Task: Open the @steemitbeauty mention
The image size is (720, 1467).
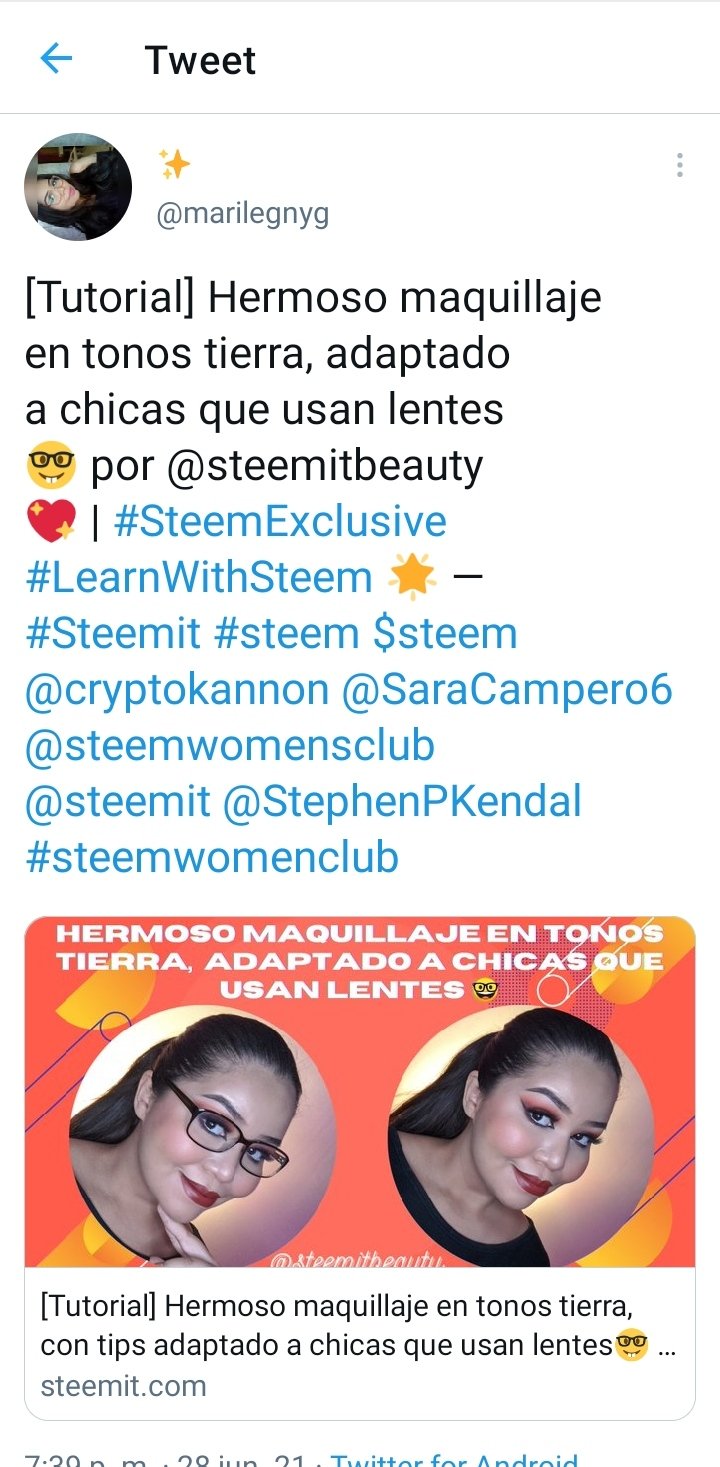Action: [324, 466]
